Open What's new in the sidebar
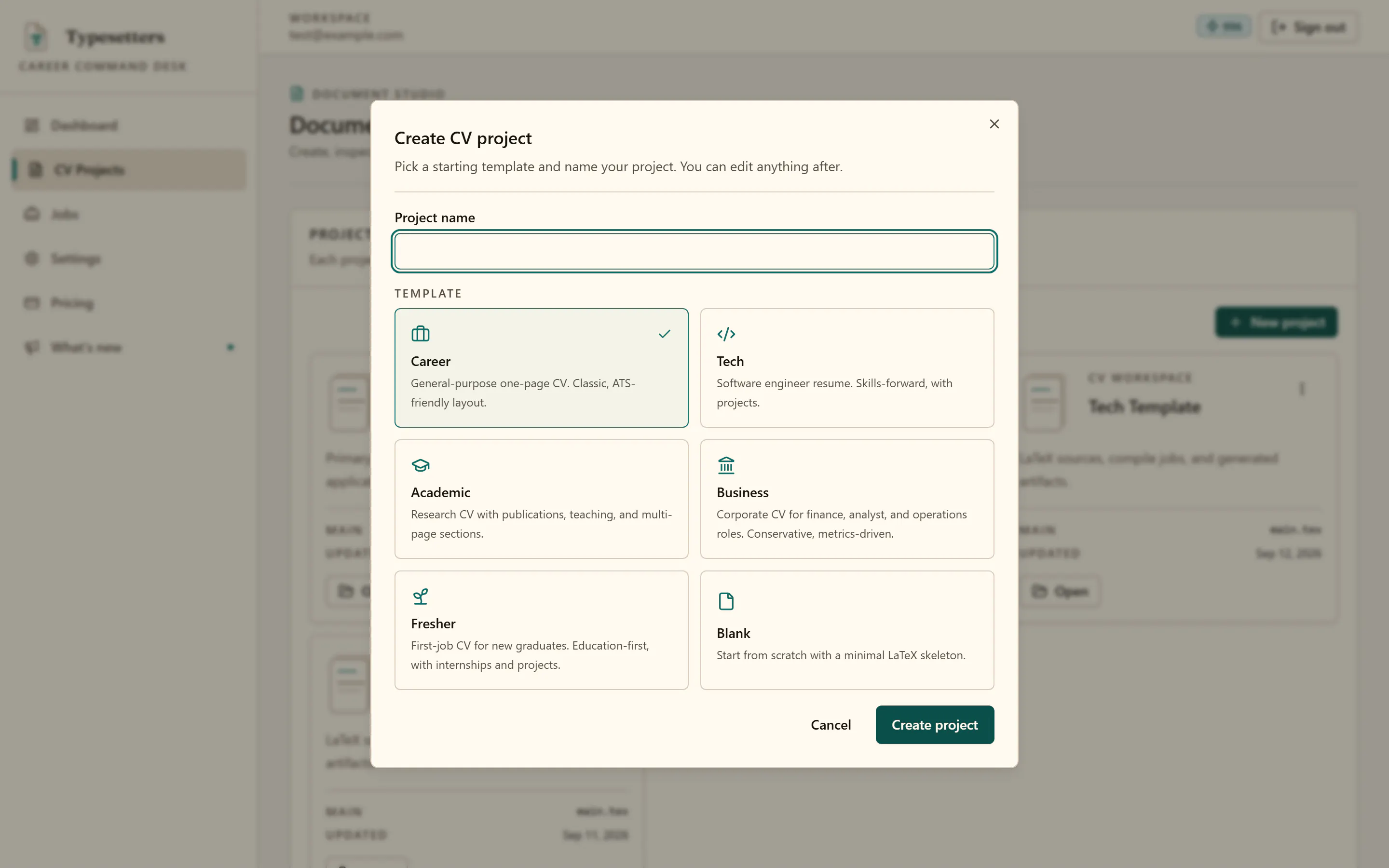Viewport: 1389px width, 868px height. tap(129, 347)
